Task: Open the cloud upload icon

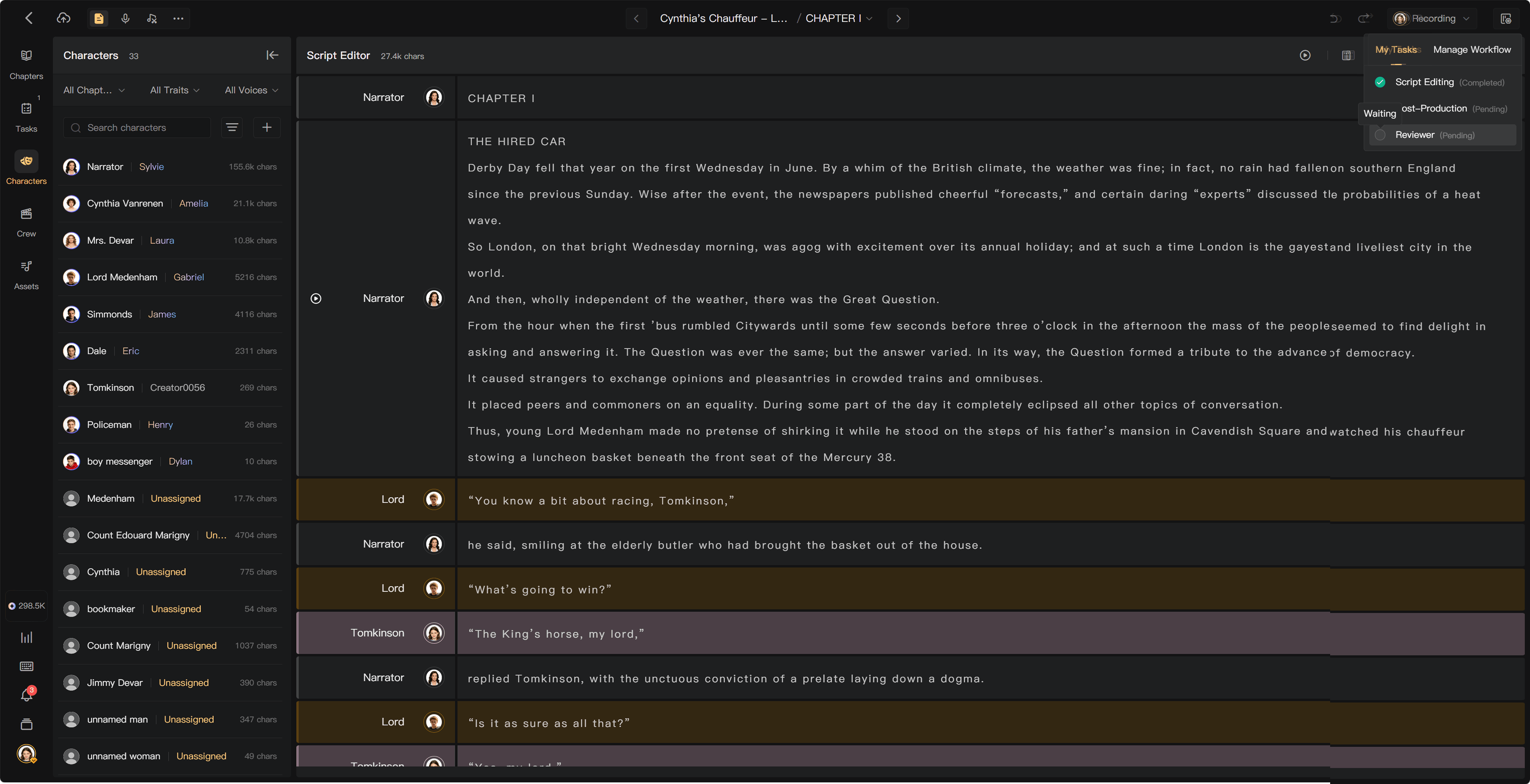Action: pyautogui.click(x=64, y=18)
